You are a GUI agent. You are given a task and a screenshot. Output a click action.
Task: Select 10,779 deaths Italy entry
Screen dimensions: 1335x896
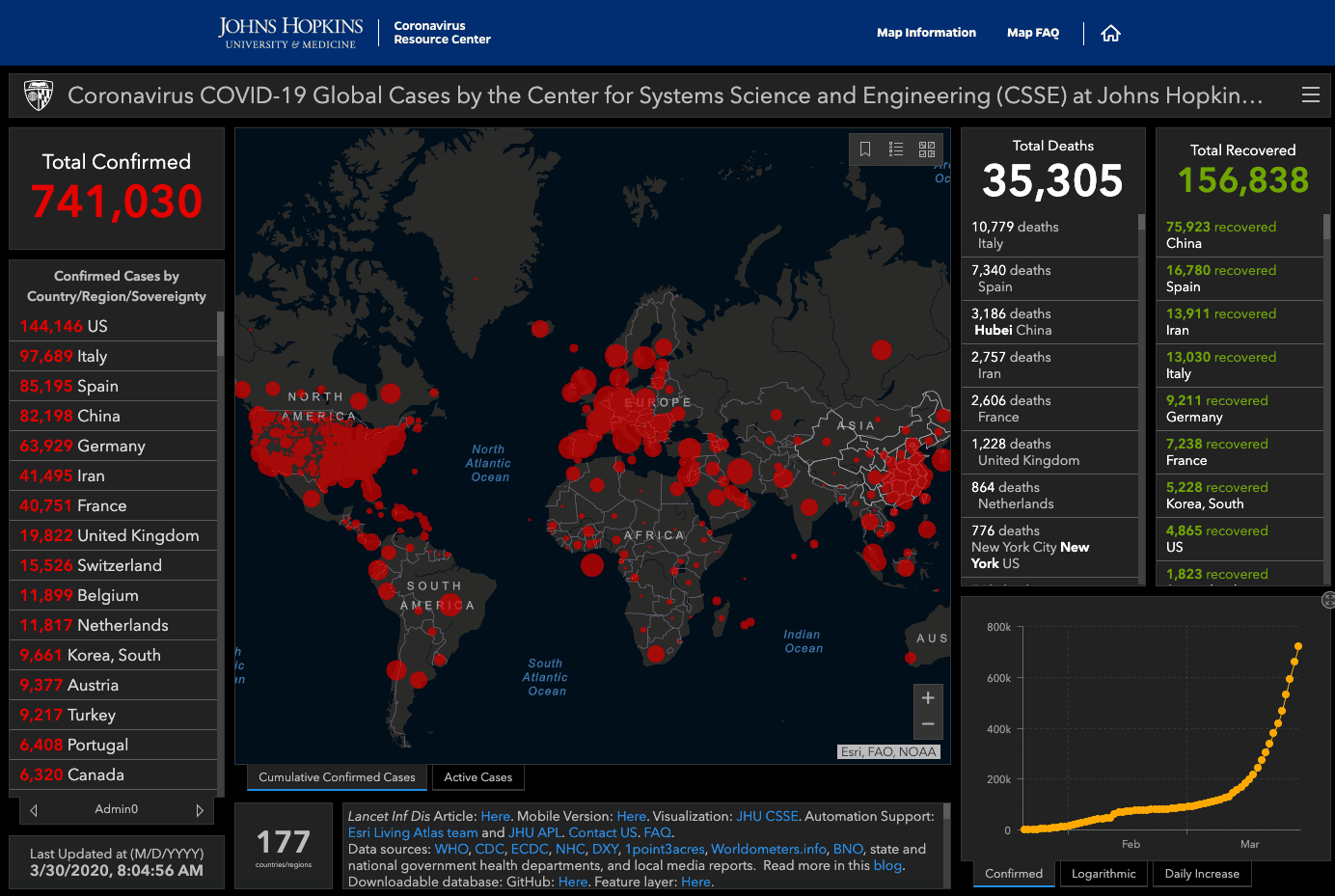(1049, 235)
